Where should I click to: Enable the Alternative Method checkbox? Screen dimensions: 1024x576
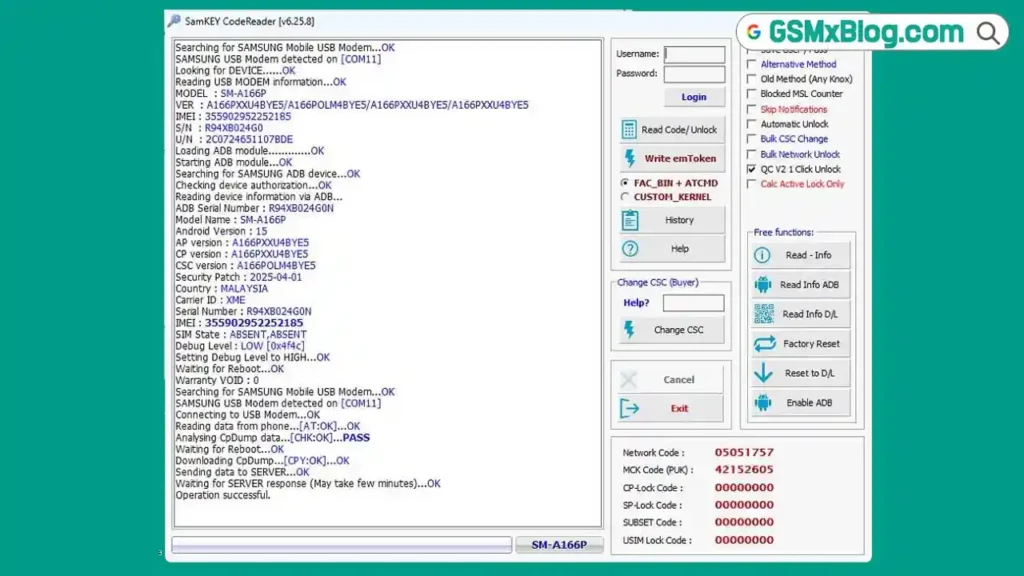click(752, 64)
